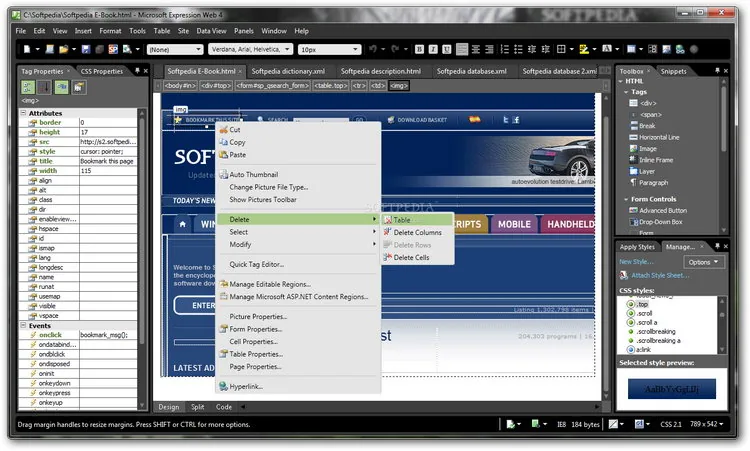This screenshot has width=750, height=451.
Task: Click the borders toolbar icon
Action: 562,49
